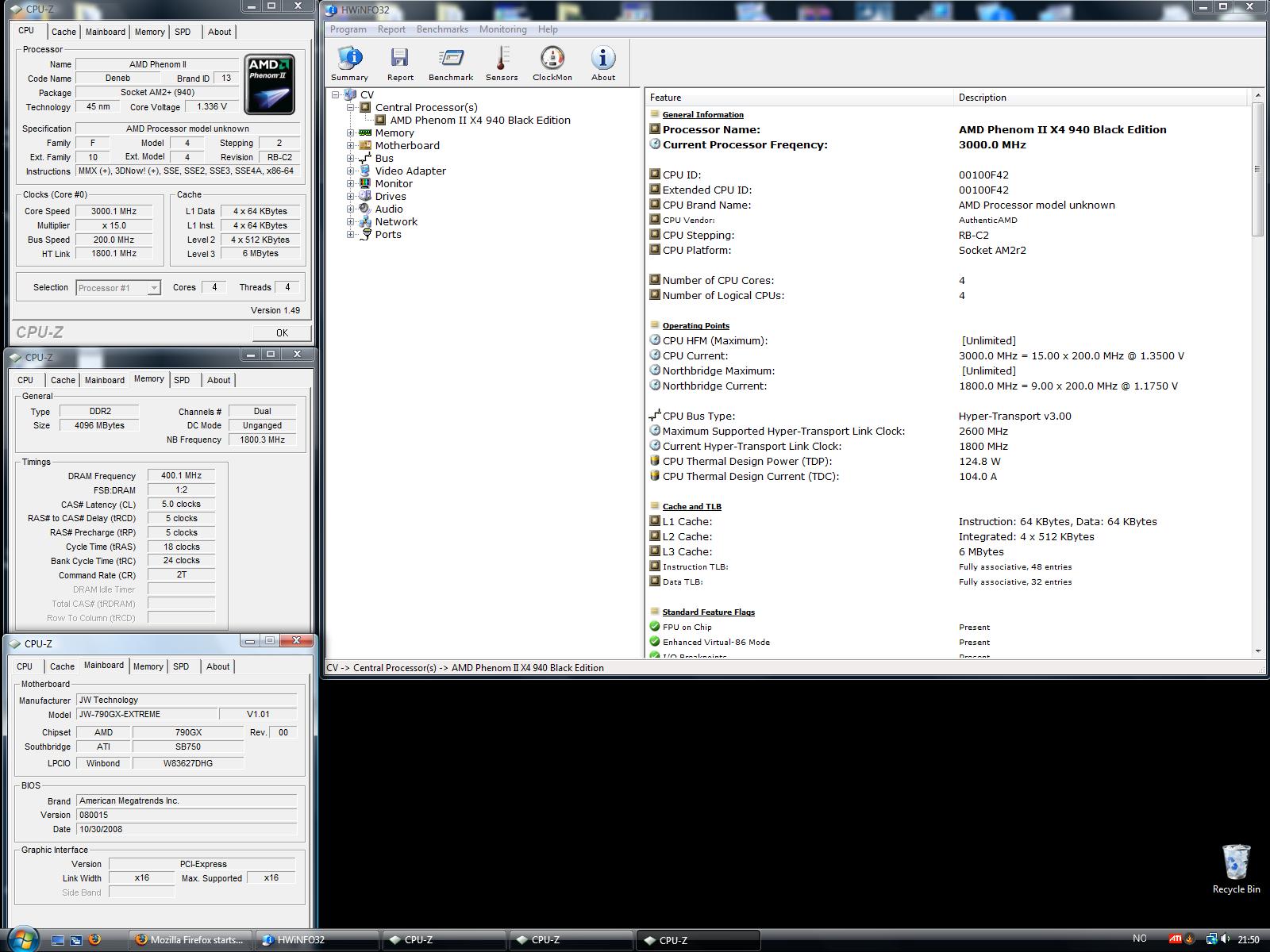Open the Help menu in HWiNFO32
This screenshot has height=952, width=1270.
[x=548, y=29]
